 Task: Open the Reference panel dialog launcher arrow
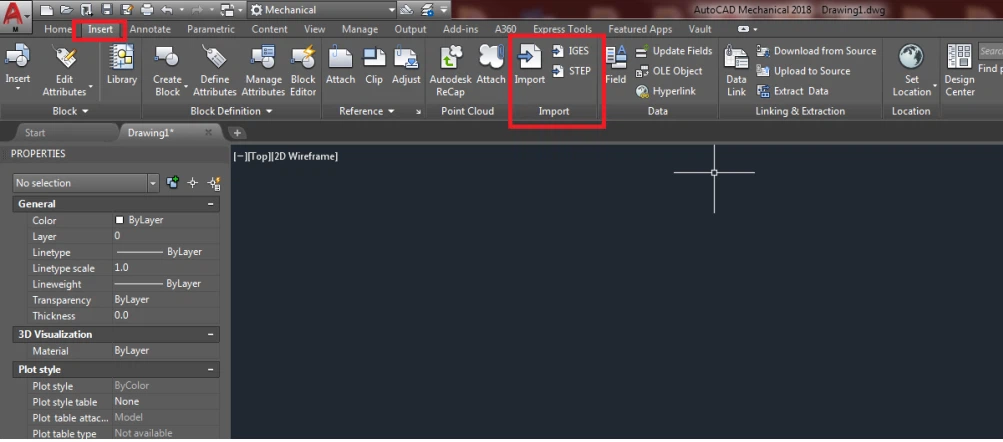pos(418,112)
